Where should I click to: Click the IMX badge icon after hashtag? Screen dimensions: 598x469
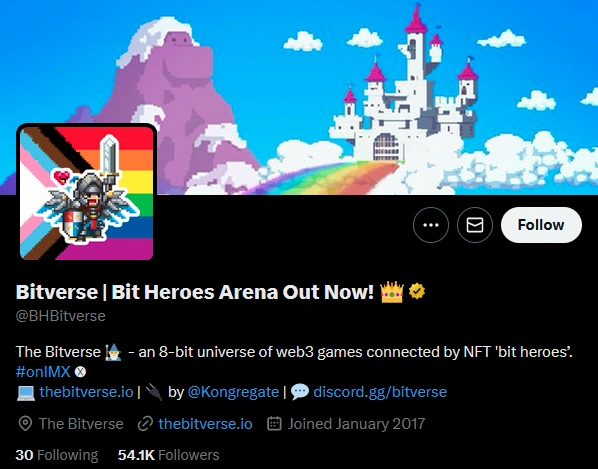[x=80, y=372]
